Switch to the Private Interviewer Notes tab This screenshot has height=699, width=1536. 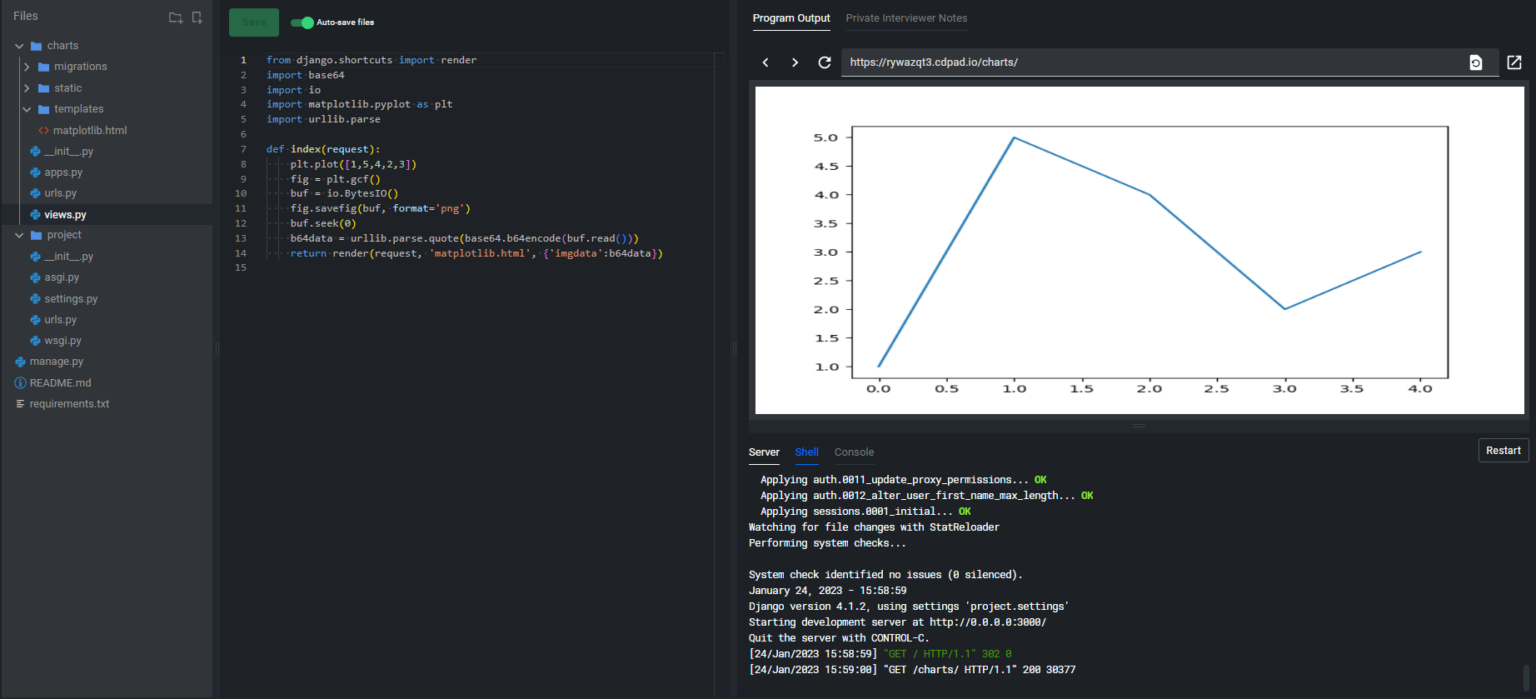click(906, 18)
